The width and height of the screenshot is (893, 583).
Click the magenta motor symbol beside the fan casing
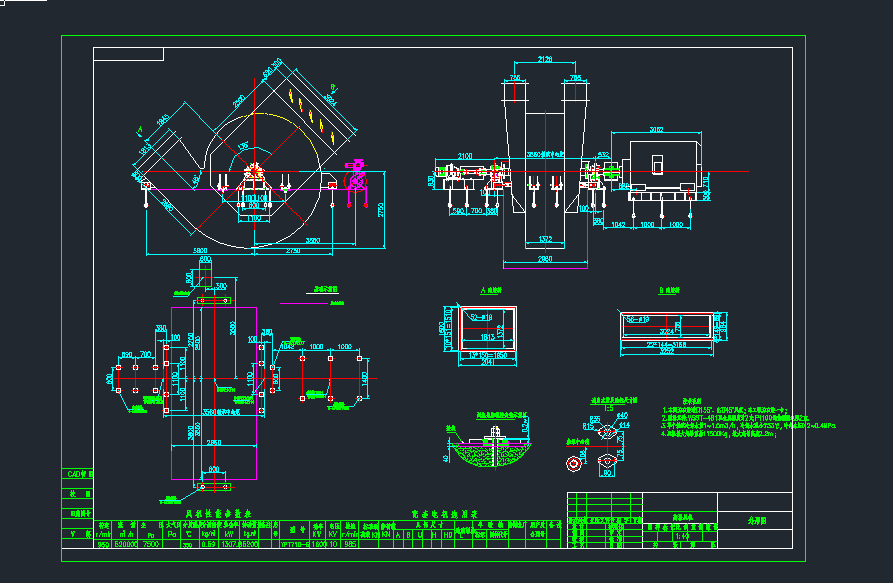coord(355,178)
